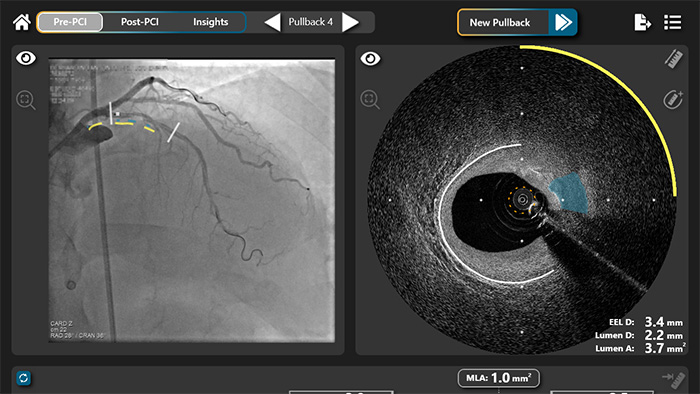Click the double-arrow advance icon
The width and height of the screenshot is (700, 394).
coord(562,22)
